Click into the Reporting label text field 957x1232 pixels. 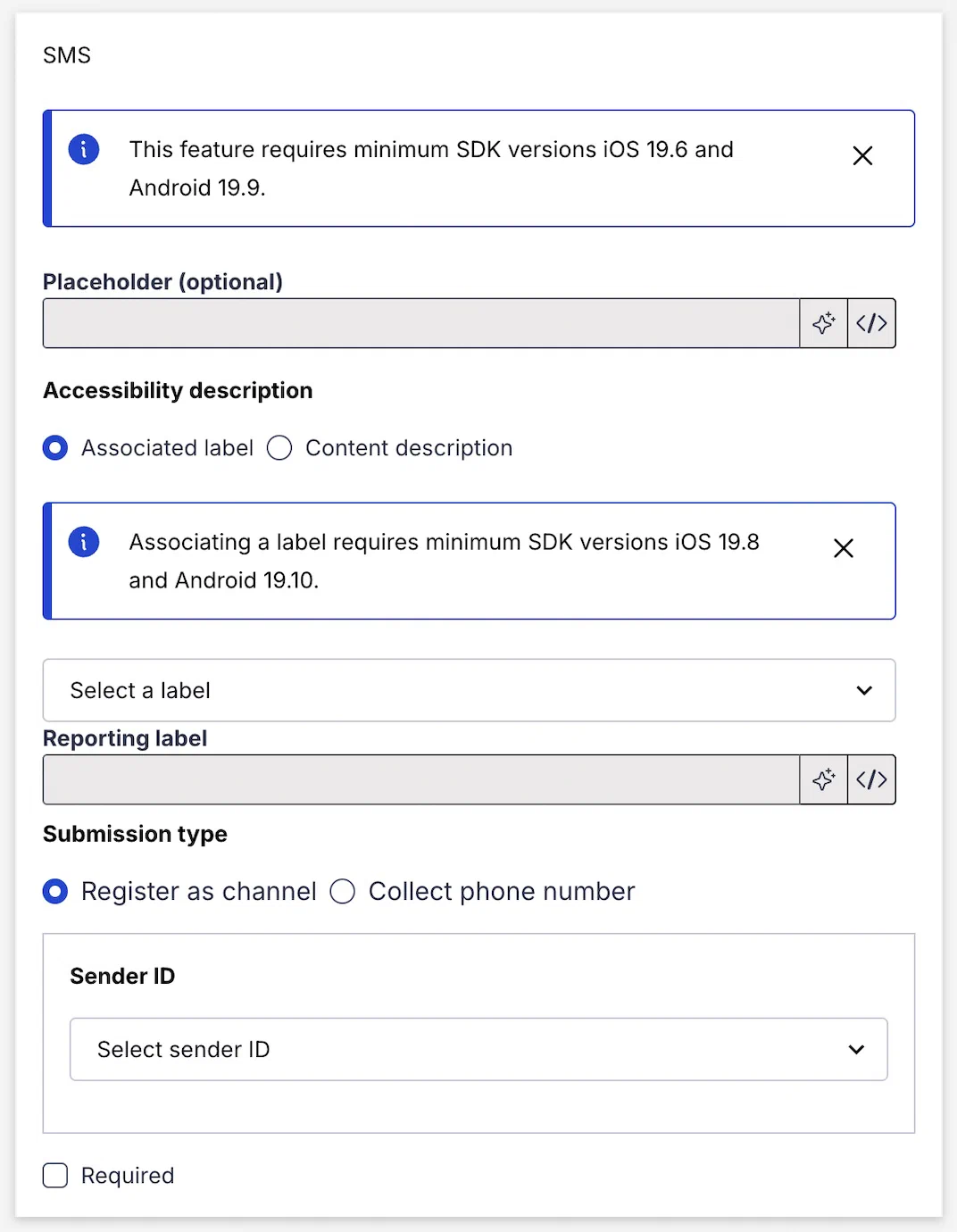(420, 779)
